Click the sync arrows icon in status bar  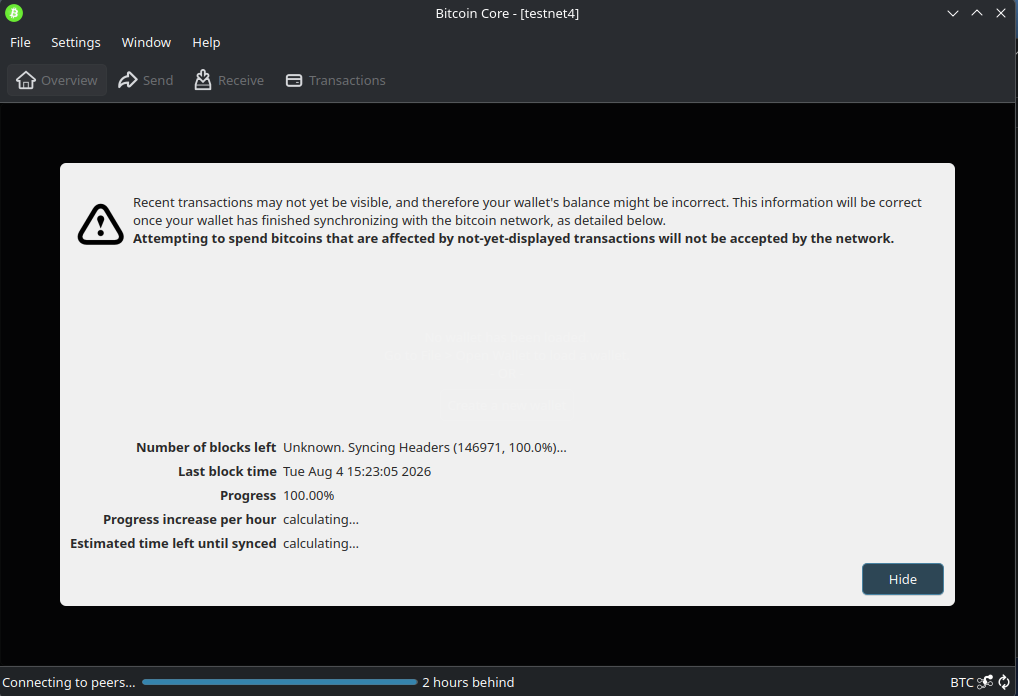point(1004,682)
